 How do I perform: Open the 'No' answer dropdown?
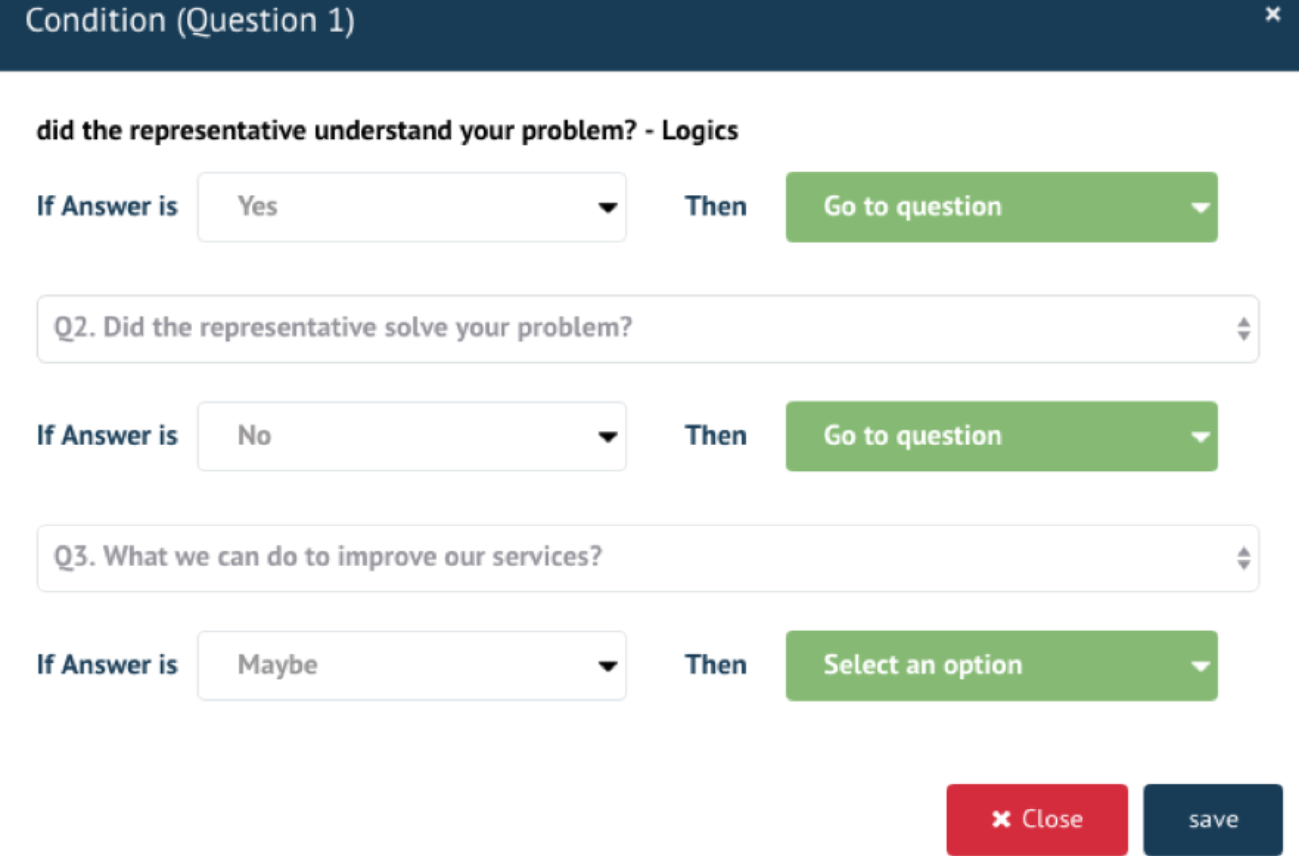tap(411, 436)
